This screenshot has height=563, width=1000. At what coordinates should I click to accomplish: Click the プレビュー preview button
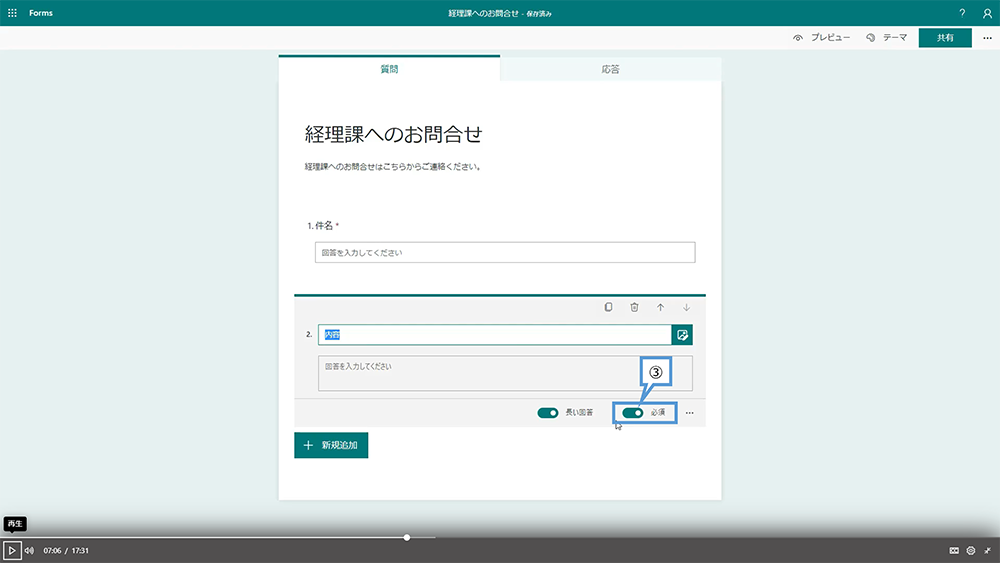[821, 38]
